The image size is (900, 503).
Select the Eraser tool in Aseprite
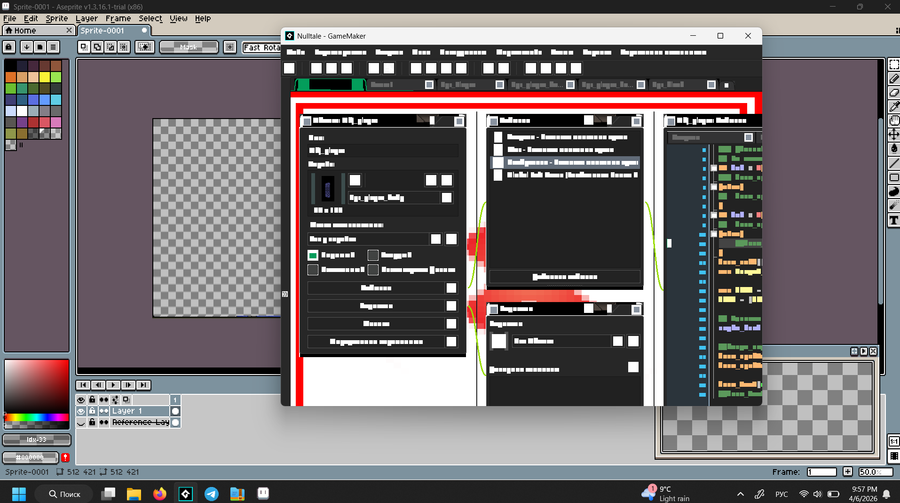(894, 92)
